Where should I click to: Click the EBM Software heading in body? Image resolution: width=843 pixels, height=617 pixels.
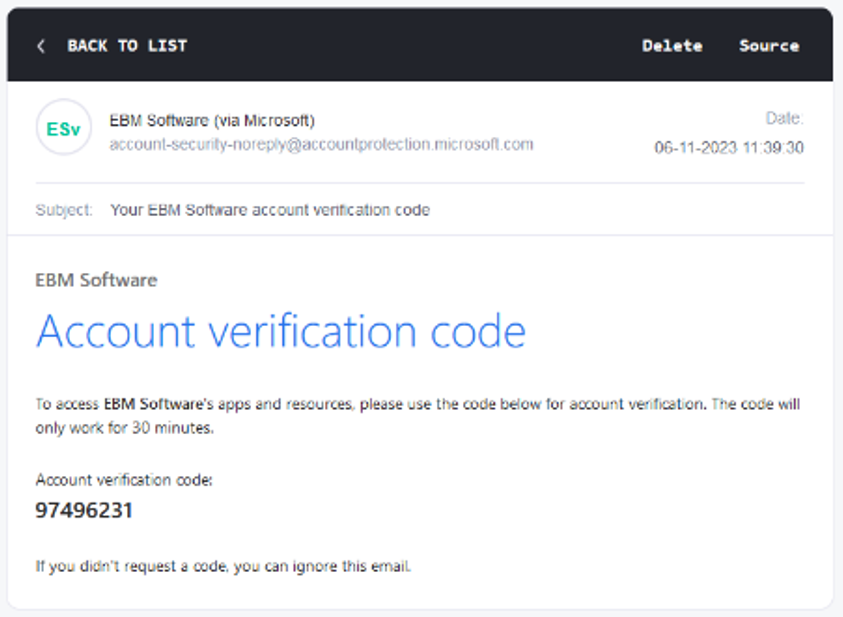[x=96, y=280]
